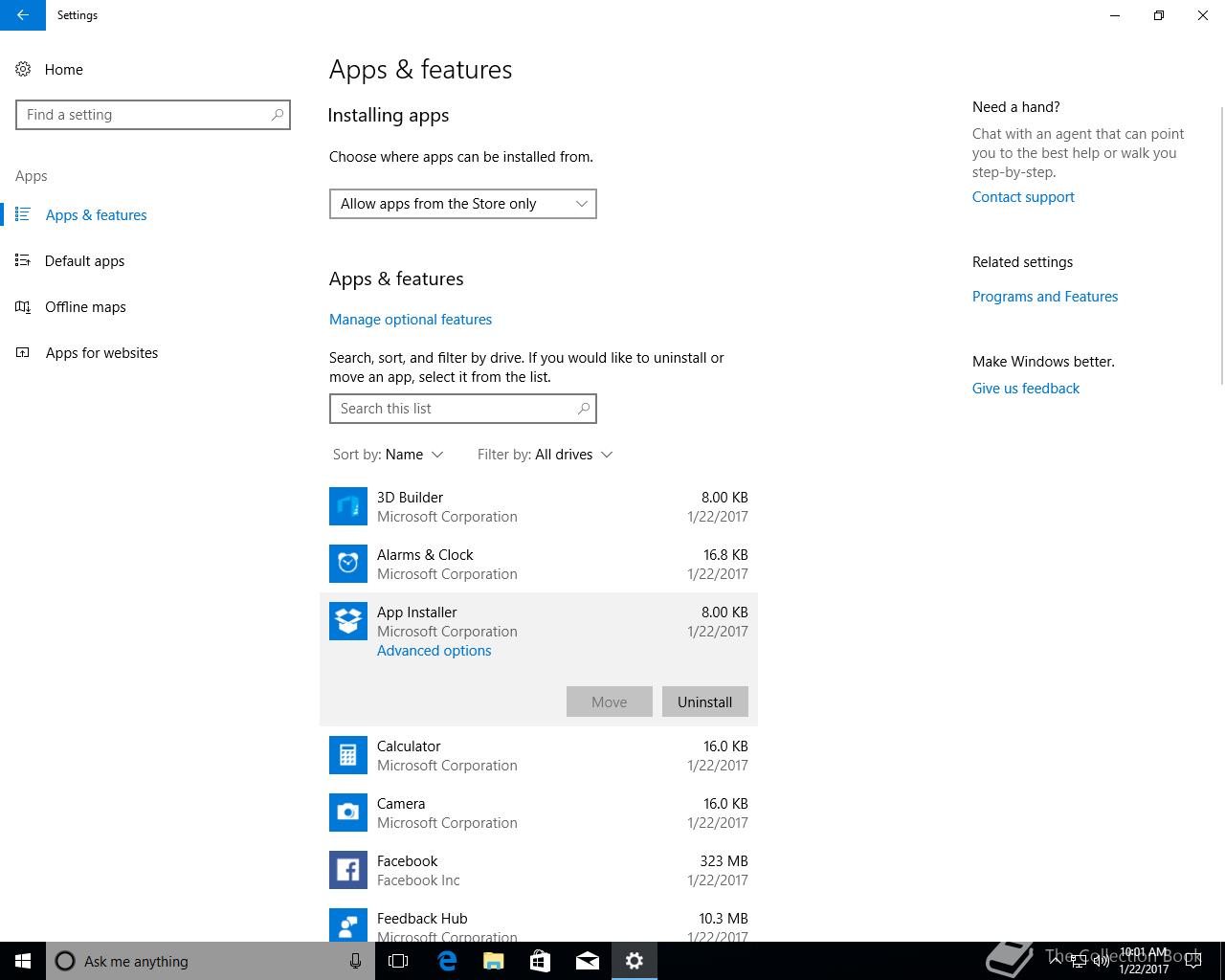Click the Cortana circle icon
This screenshot has height=980, width=1225.
[x=65, y=961]
